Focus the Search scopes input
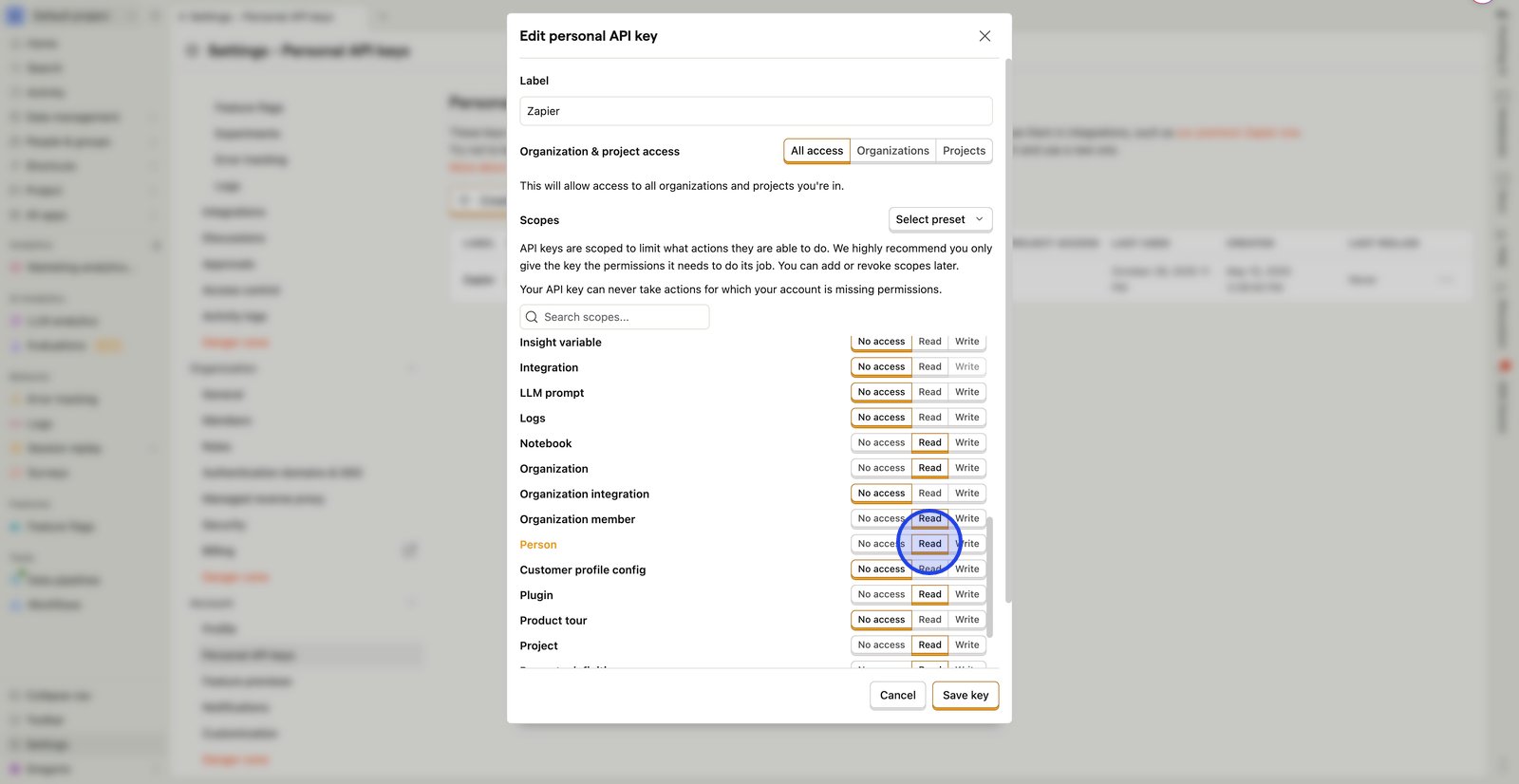 click(x=622, y=317)
